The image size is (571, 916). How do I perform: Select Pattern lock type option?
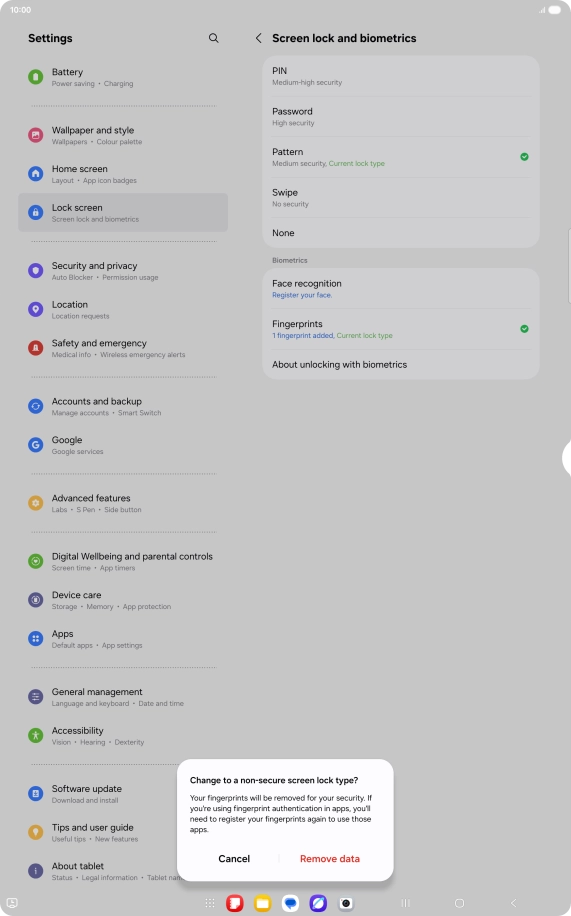[401, 157]
